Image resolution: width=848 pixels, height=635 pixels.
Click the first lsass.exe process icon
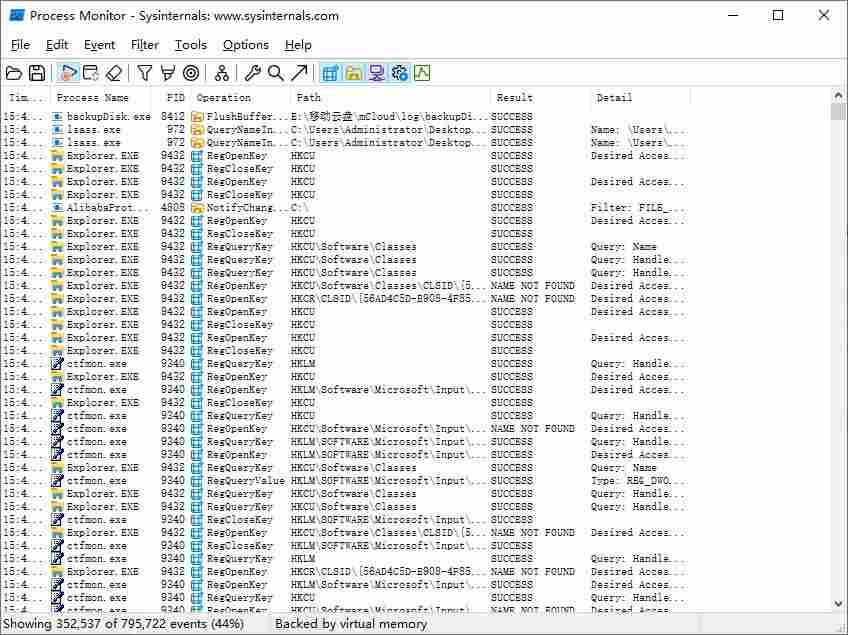tap(58, 130)
